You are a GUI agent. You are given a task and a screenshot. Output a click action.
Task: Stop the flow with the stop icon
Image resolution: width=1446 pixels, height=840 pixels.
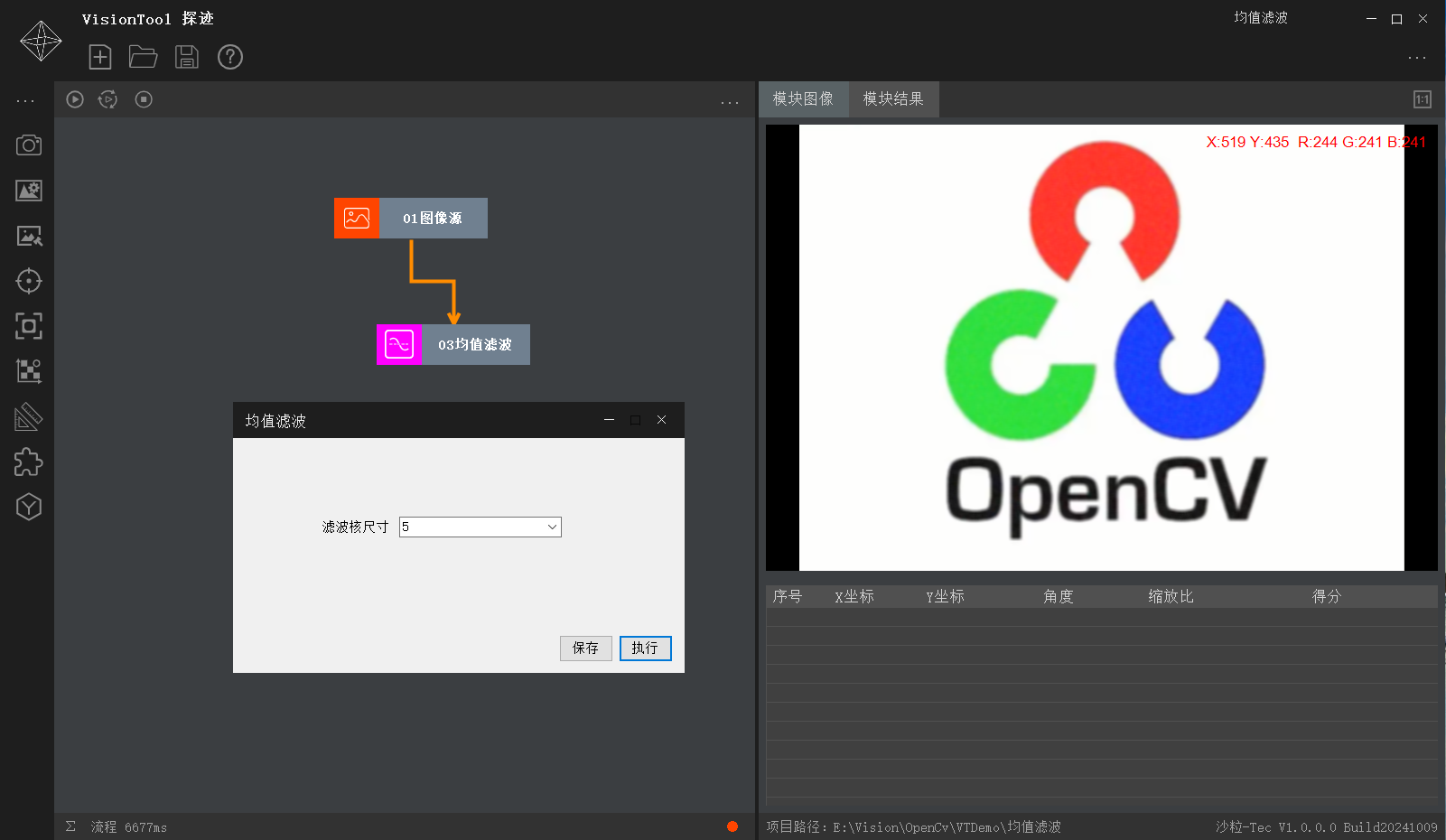tap(144, 99)
